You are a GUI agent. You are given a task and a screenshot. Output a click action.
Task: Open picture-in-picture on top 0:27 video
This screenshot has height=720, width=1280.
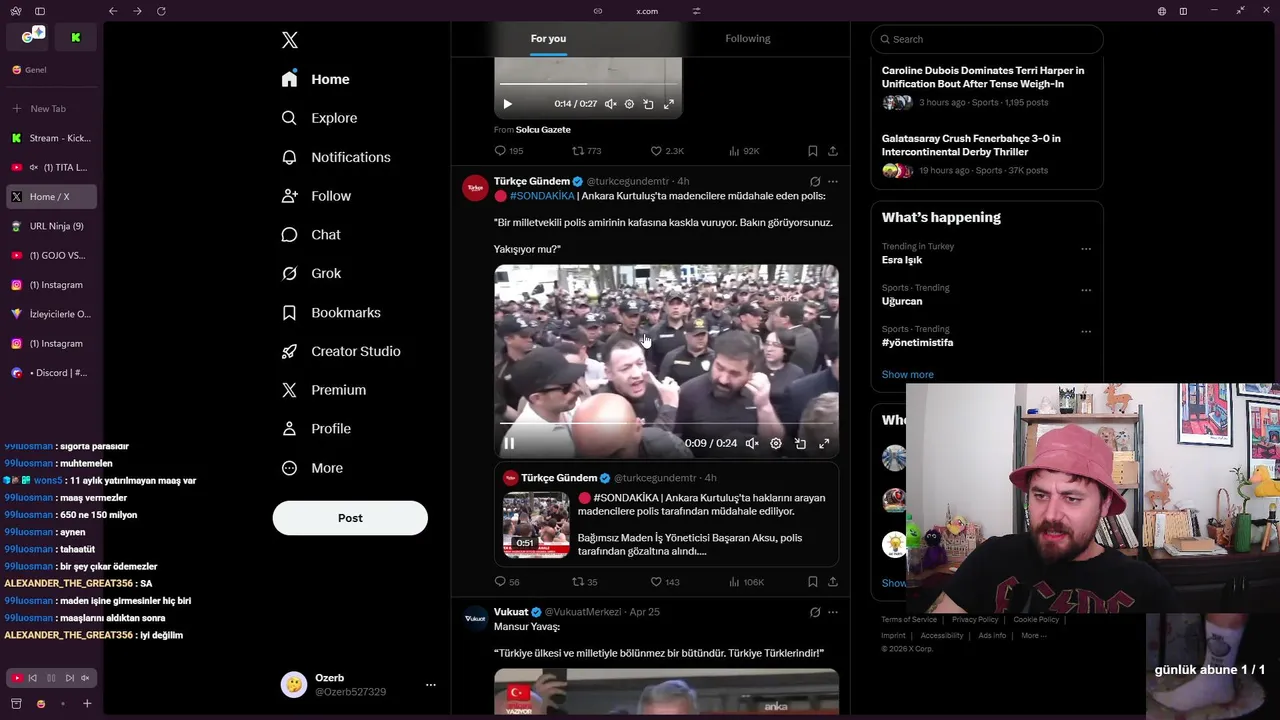click(648, 104)
